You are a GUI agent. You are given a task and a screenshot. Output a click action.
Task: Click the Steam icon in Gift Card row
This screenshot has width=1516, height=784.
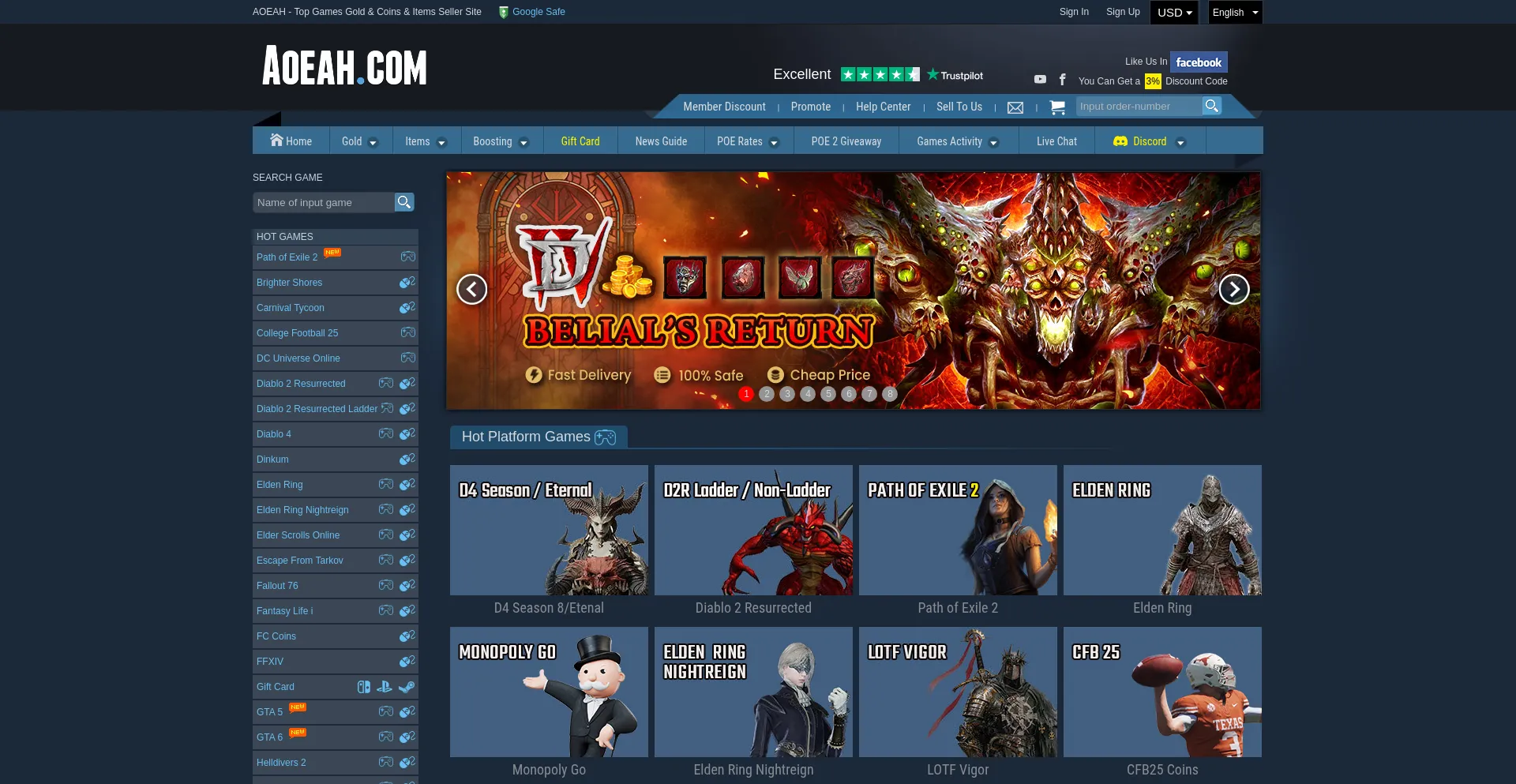[407, 687]
